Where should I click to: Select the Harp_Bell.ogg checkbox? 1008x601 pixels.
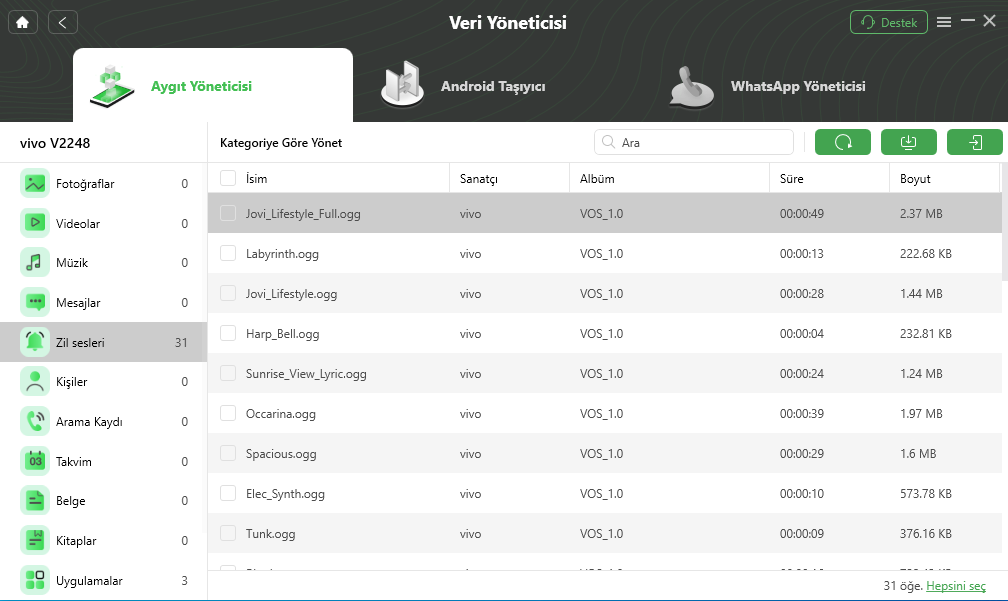click(x=228, y=334)
